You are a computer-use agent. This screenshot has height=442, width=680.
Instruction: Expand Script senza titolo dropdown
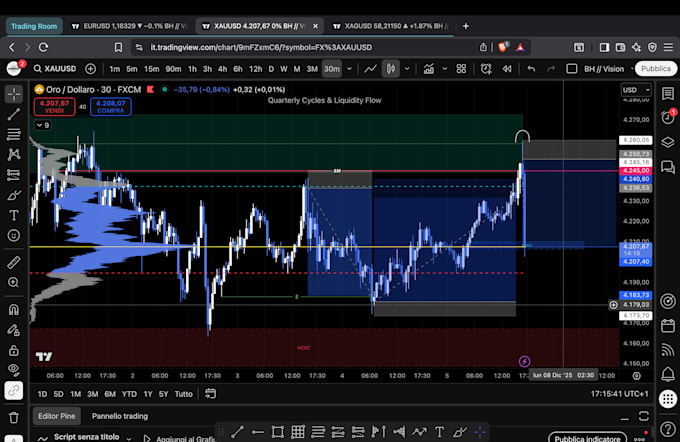click(x=129, y=438)
